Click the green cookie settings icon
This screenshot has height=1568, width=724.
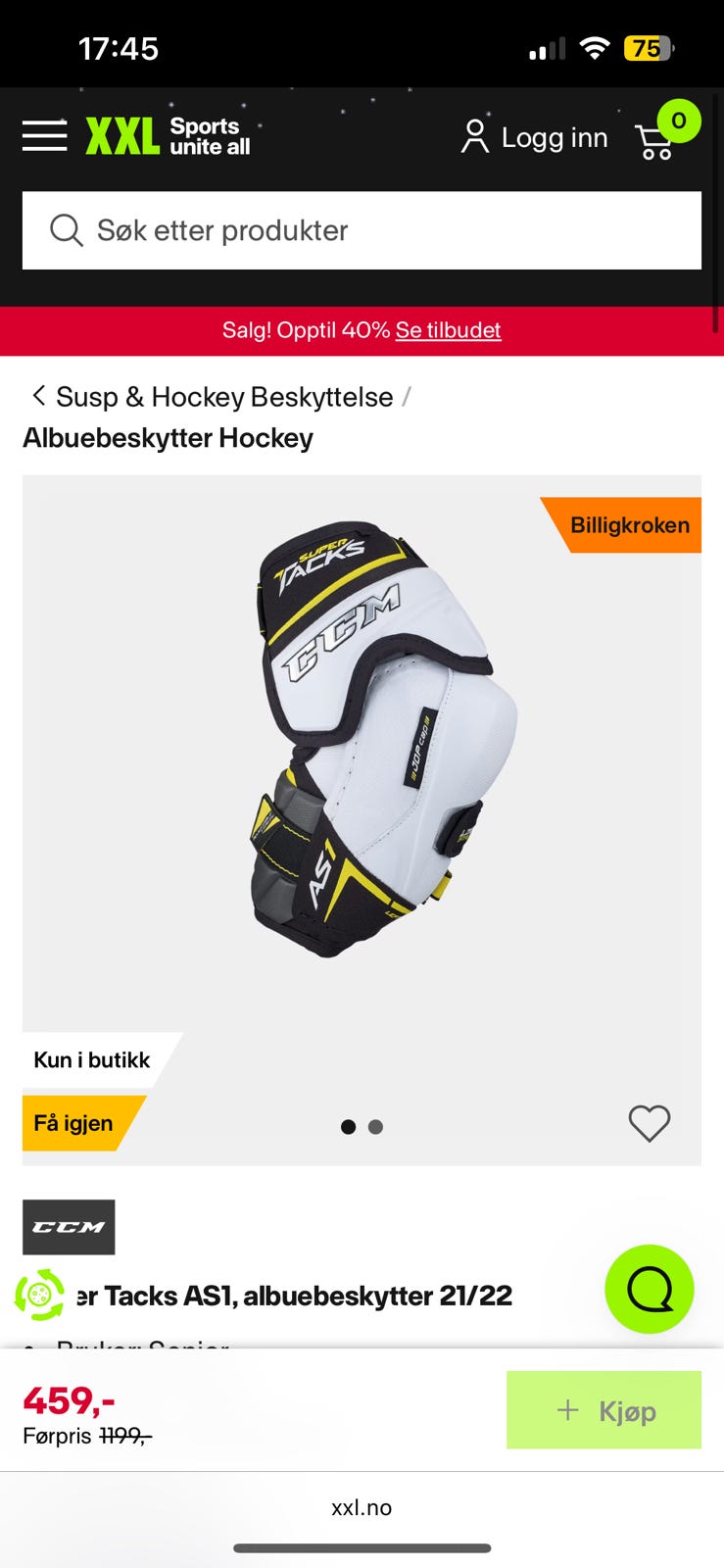[39, 1295]
